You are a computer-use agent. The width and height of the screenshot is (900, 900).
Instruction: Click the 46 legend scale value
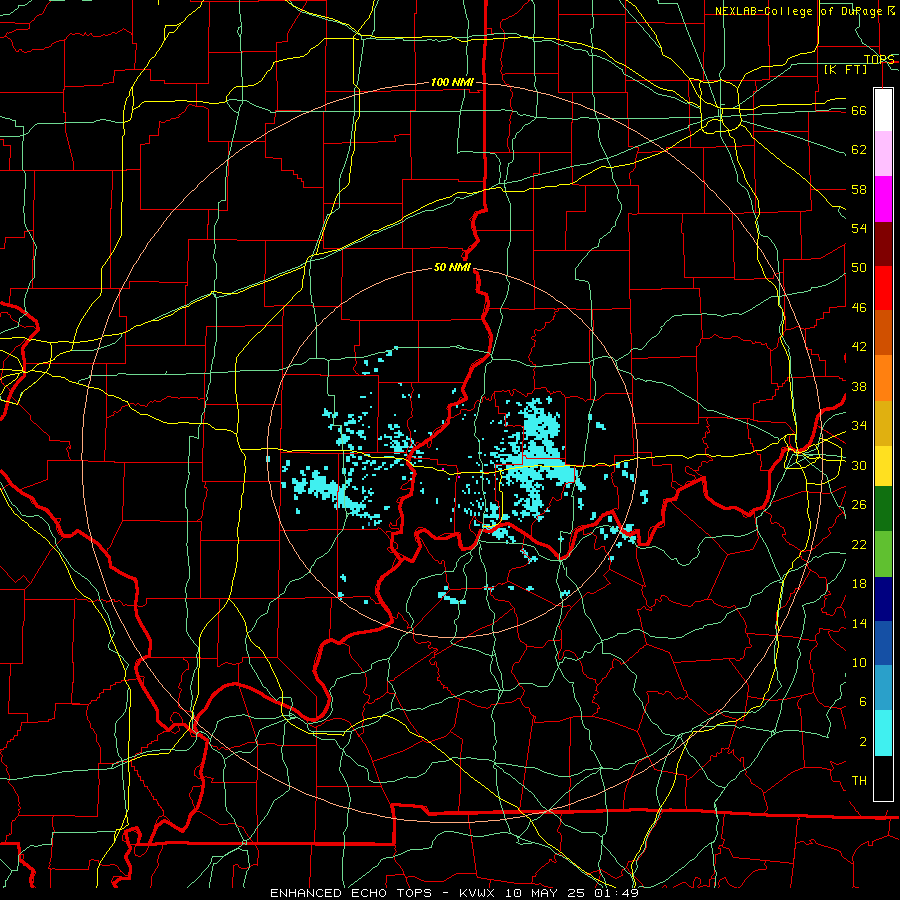(859, 307)
